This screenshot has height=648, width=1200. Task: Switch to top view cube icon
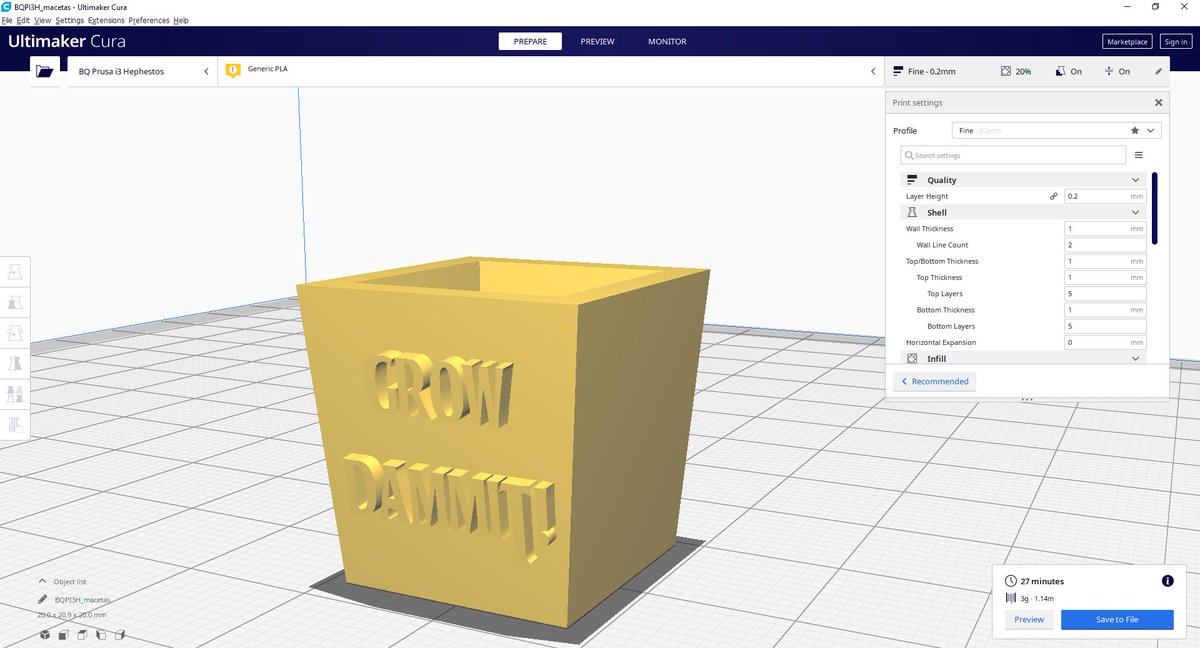pyautogui.click(x=83, y=634)
